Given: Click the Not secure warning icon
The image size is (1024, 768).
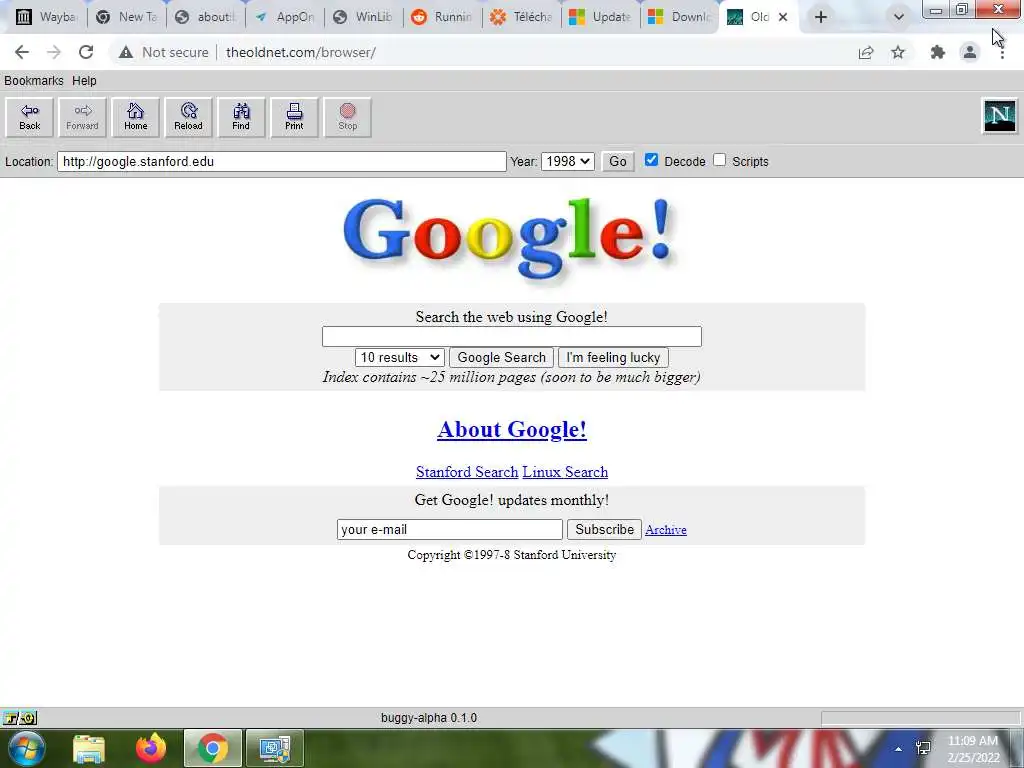Looking at the screenshot, I should click(x=126, y=52).
